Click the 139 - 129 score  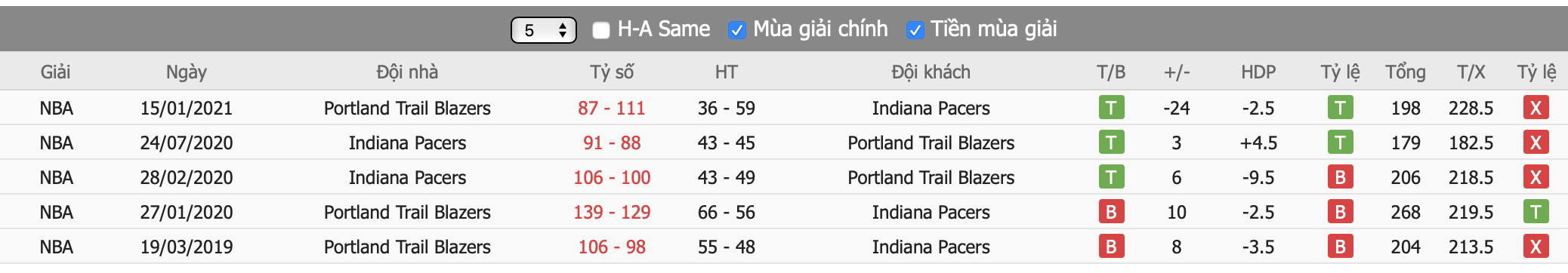(x=612, y=212)
